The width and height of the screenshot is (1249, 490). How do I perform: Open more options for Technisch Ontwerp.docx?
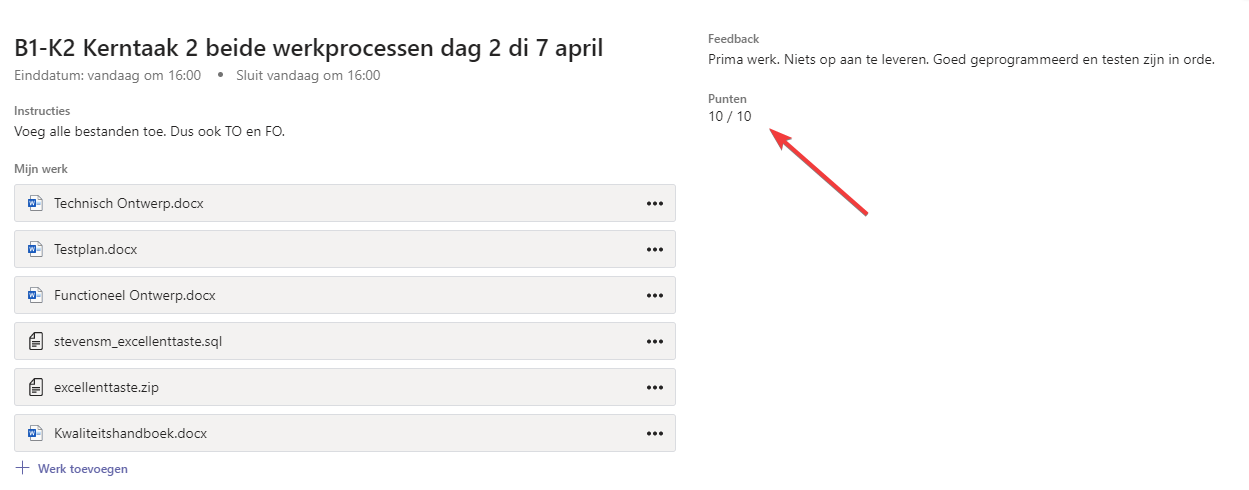coord(655,203)
